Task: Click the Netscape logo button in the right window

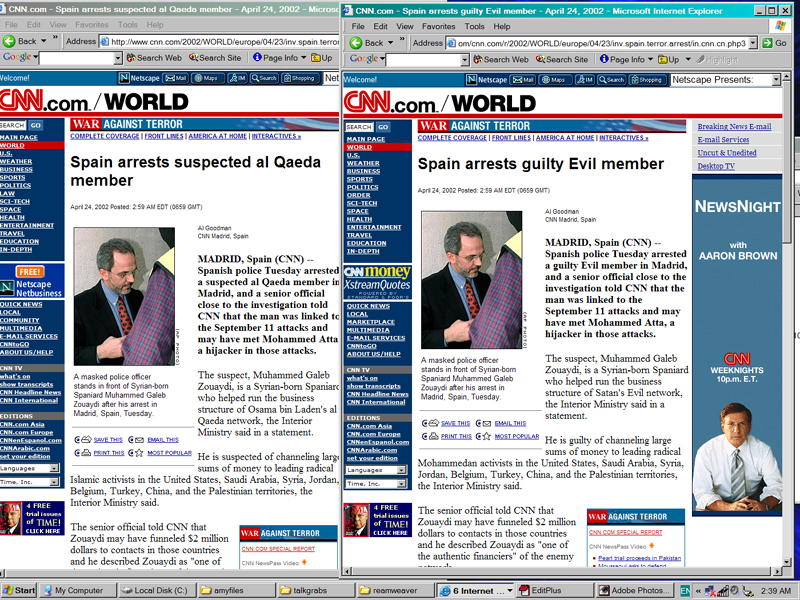Action: 487,80
